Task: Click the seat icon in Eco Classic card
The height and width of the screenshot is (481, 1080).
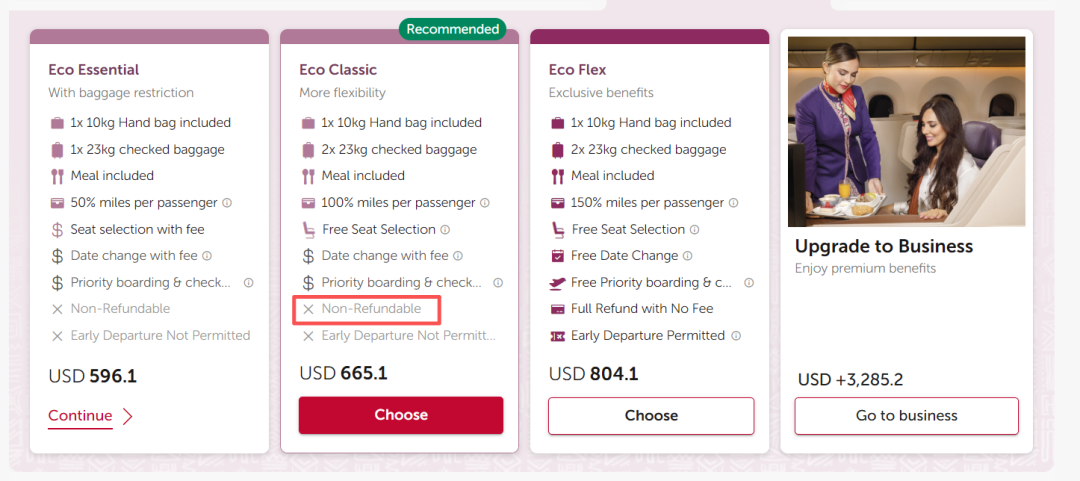Action: point(308,230)
